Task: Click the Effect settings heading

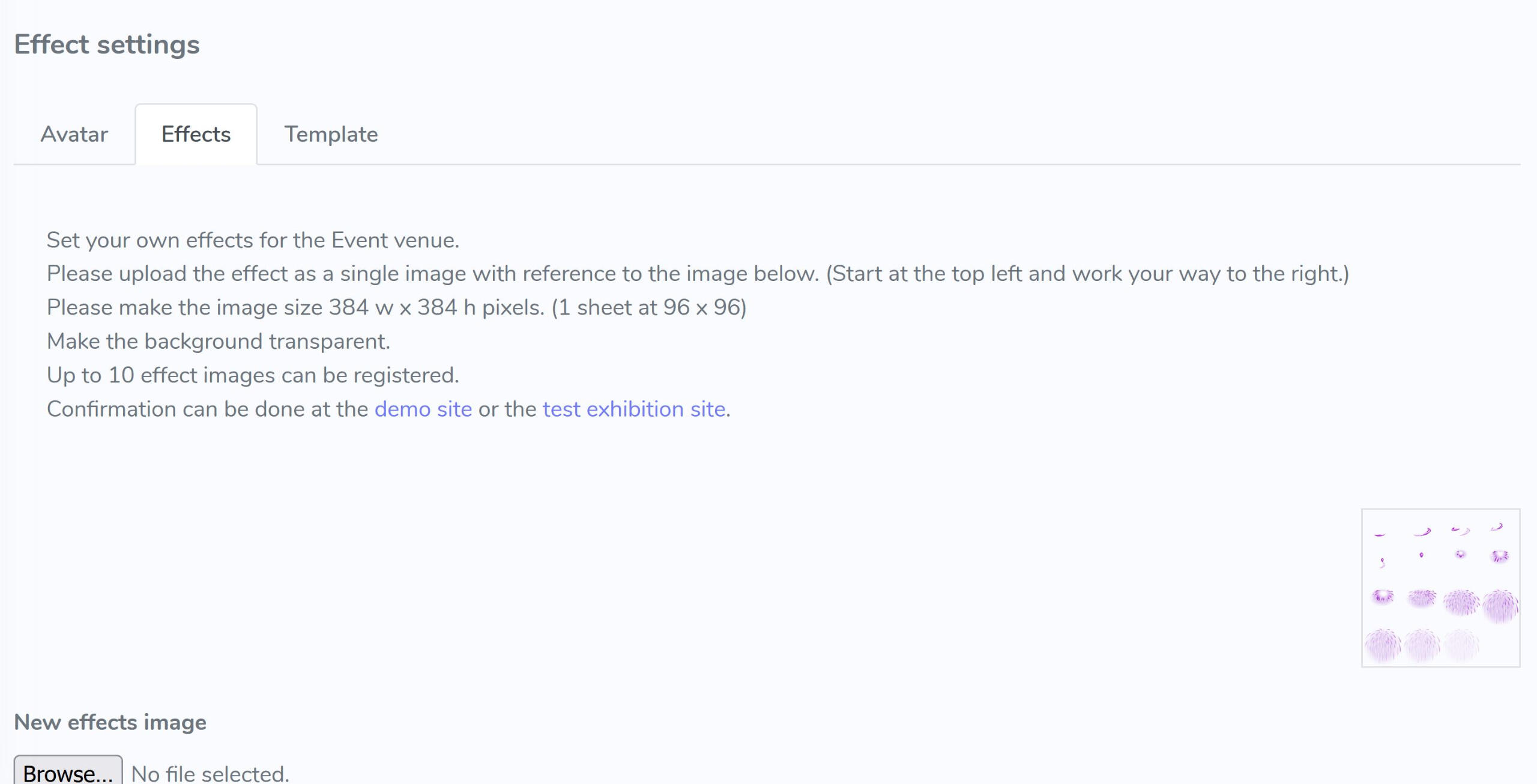Action: point(107,44)
